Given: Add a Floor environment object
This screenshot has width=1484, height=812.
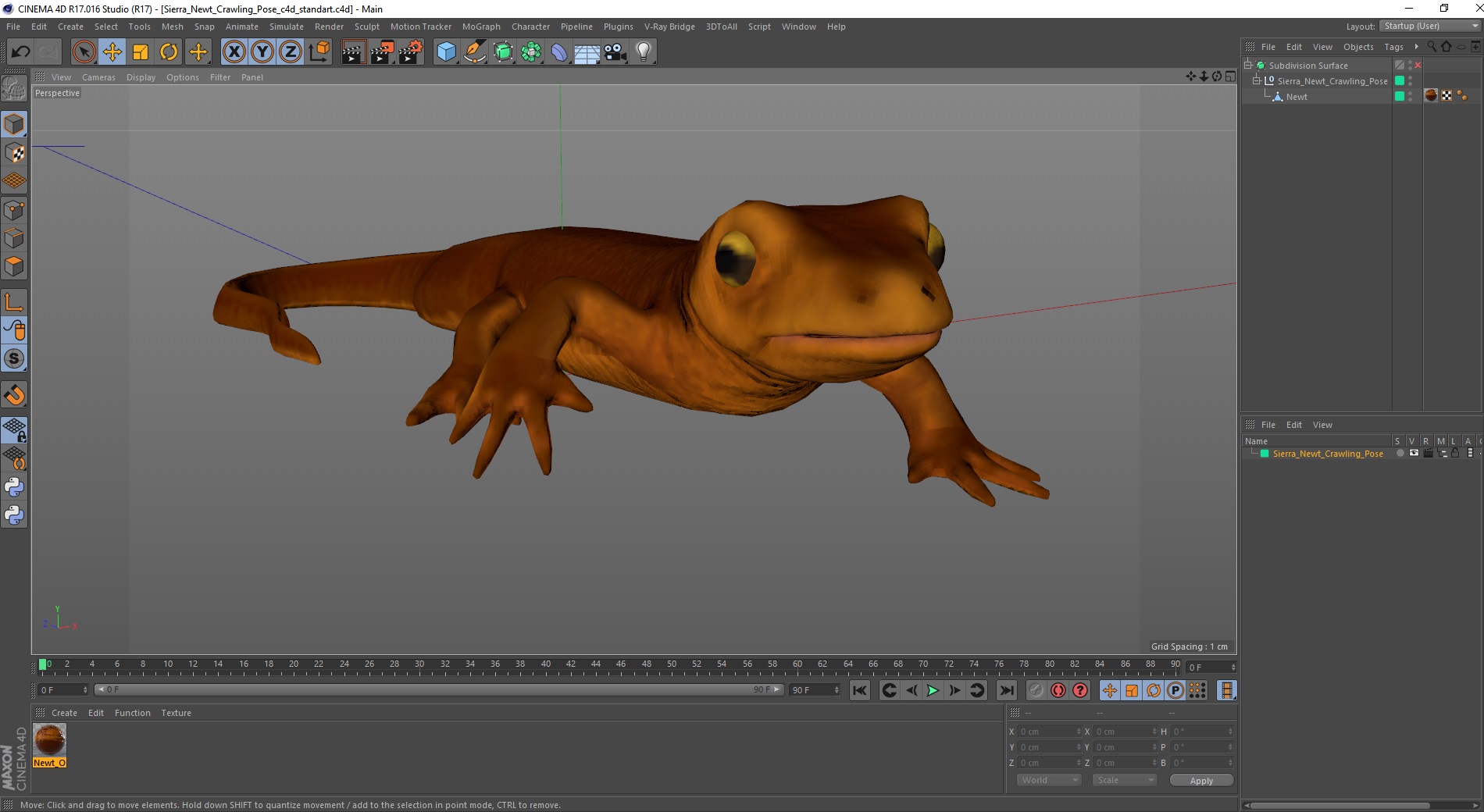Looking at the screenshot, I should tap(587, 52).
